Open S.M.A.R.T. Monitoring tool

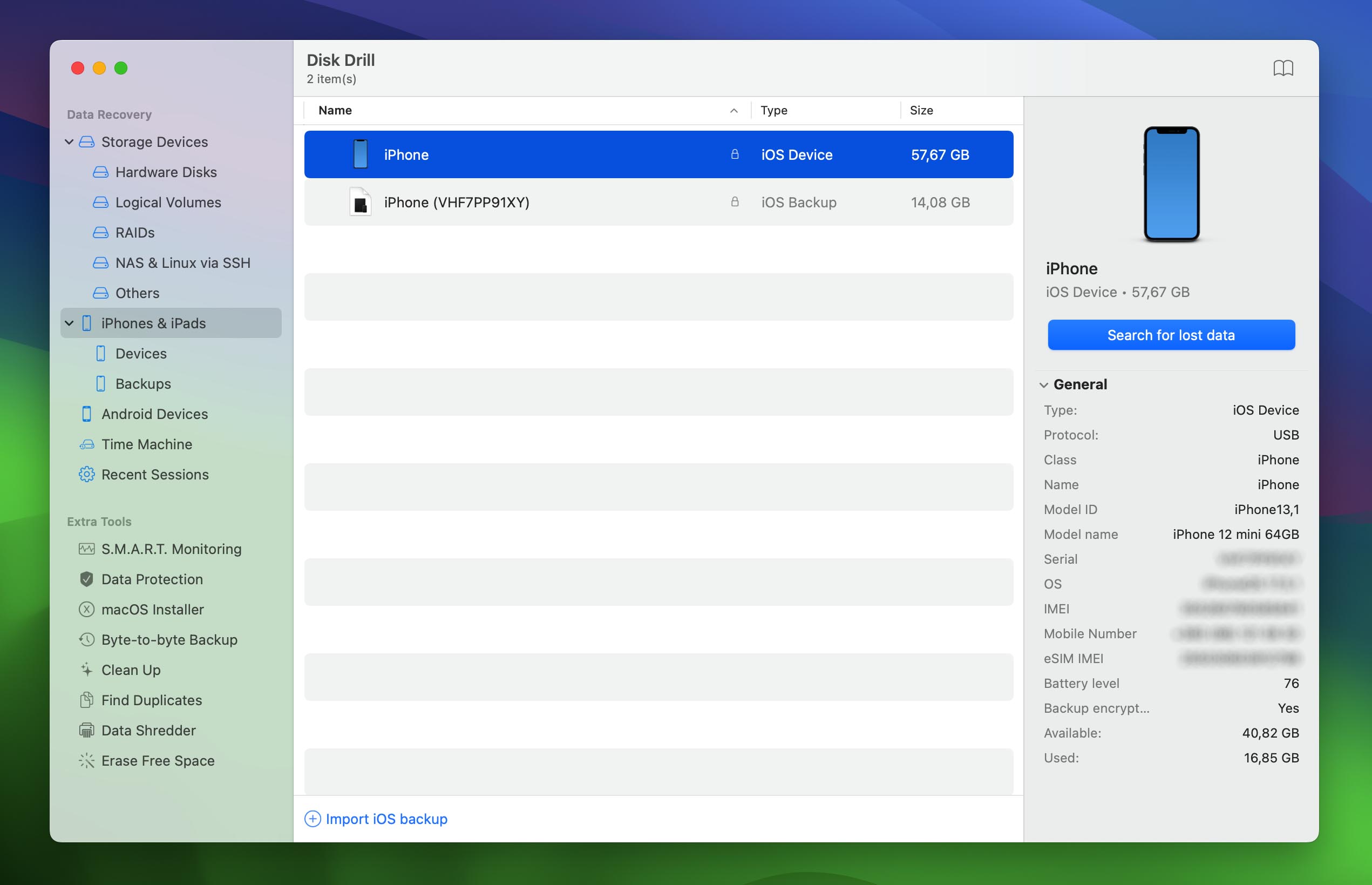click(x=171, y=549)
